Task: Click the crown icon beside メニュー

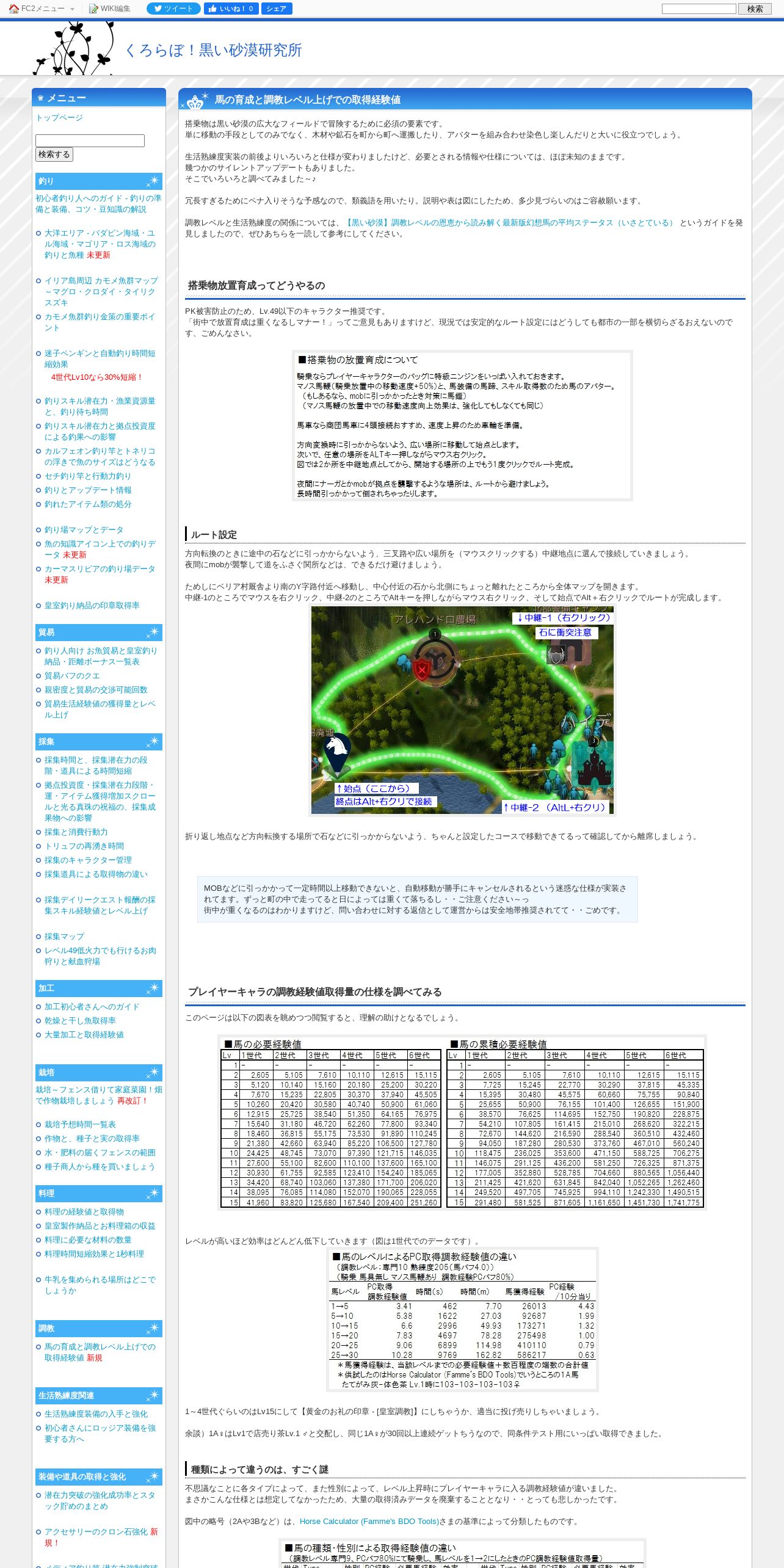Action: click(x=40, y=98)
